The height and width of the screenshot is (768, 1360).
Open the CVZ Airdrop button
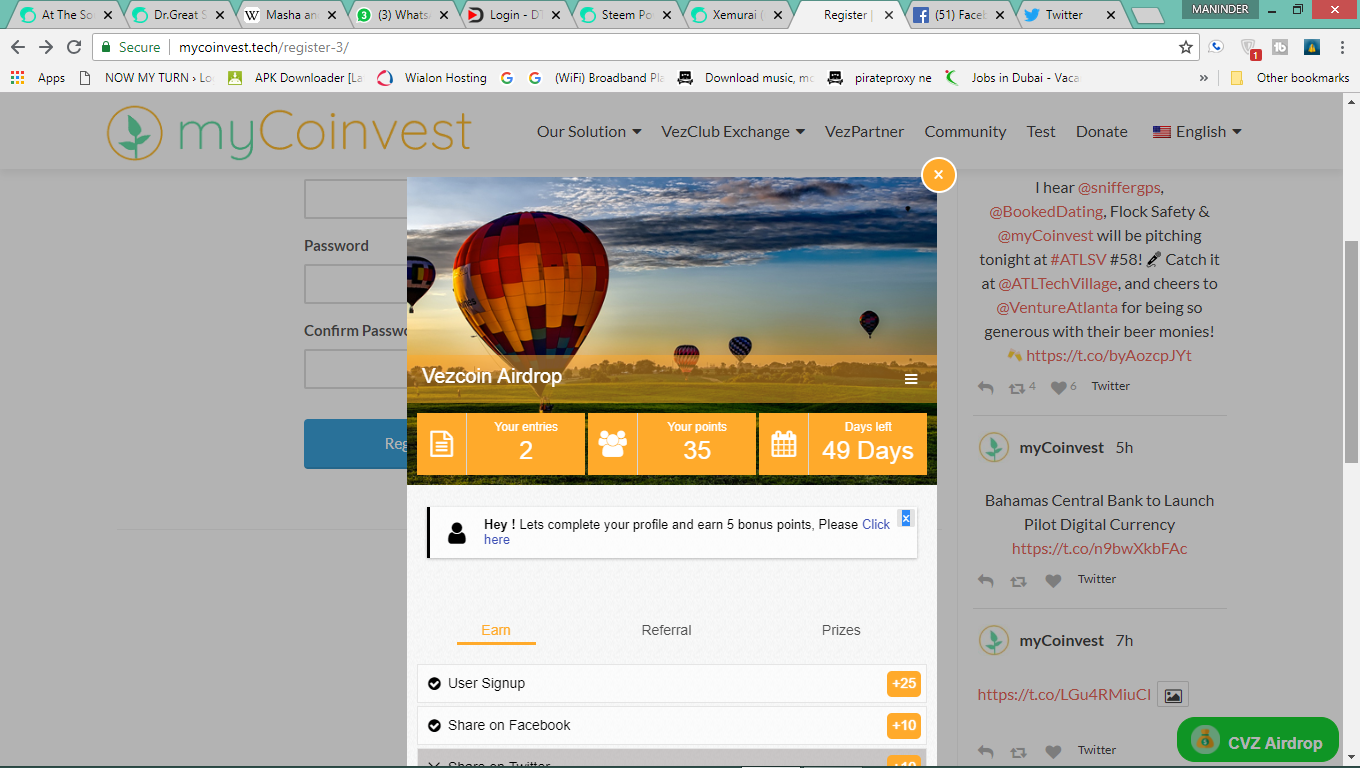[x=1258, y=740]
